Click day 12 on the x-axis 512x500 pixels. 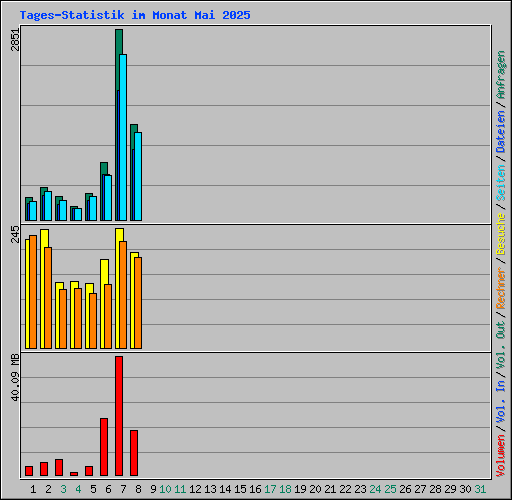pyautogui.click(x=195, y=489)
